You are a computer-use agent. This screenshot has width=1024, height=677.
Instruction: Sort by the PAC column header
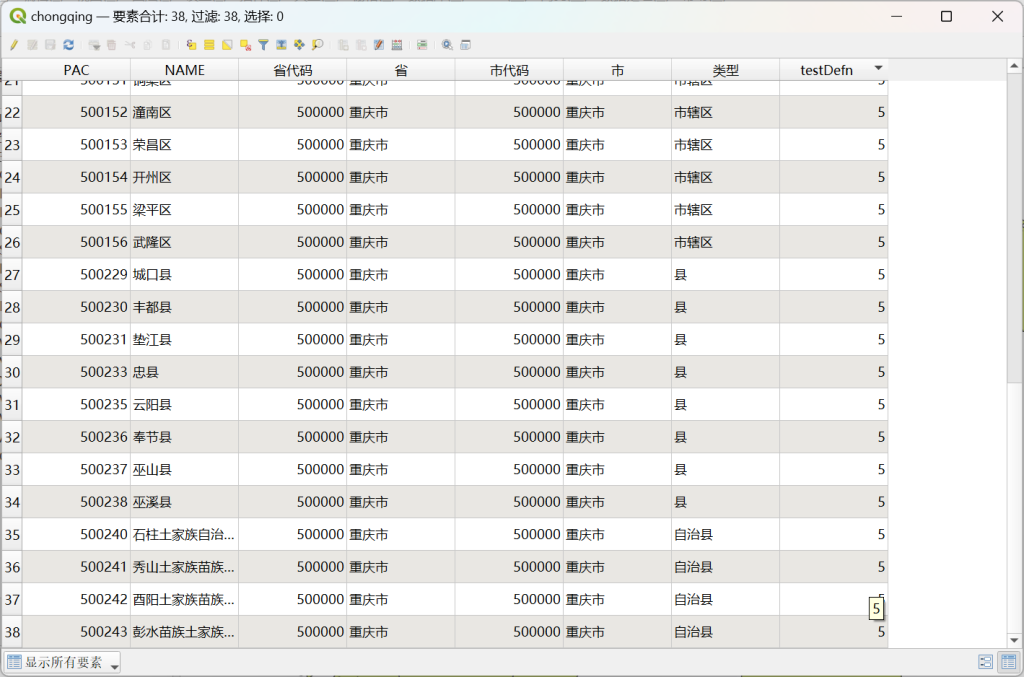pyautogui.click(x=76, y=70)
